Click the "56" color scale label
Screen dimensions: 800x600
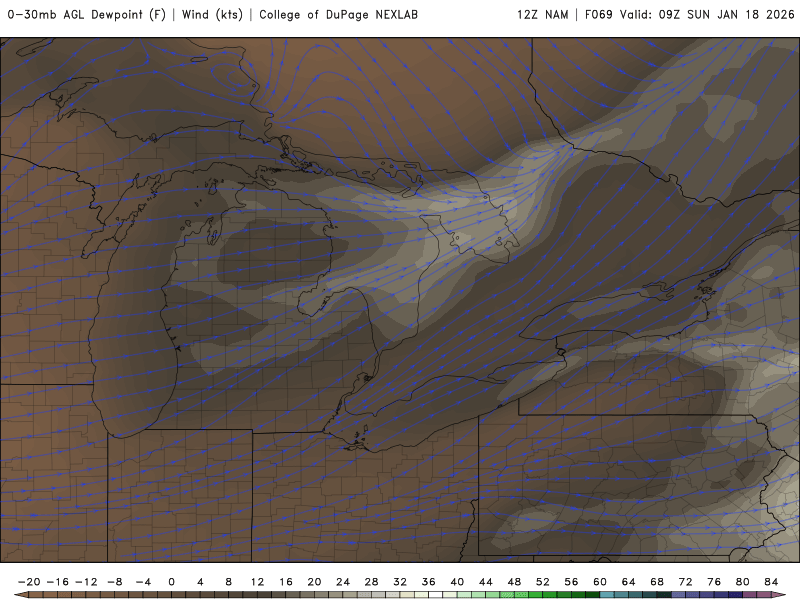(571, 582)
